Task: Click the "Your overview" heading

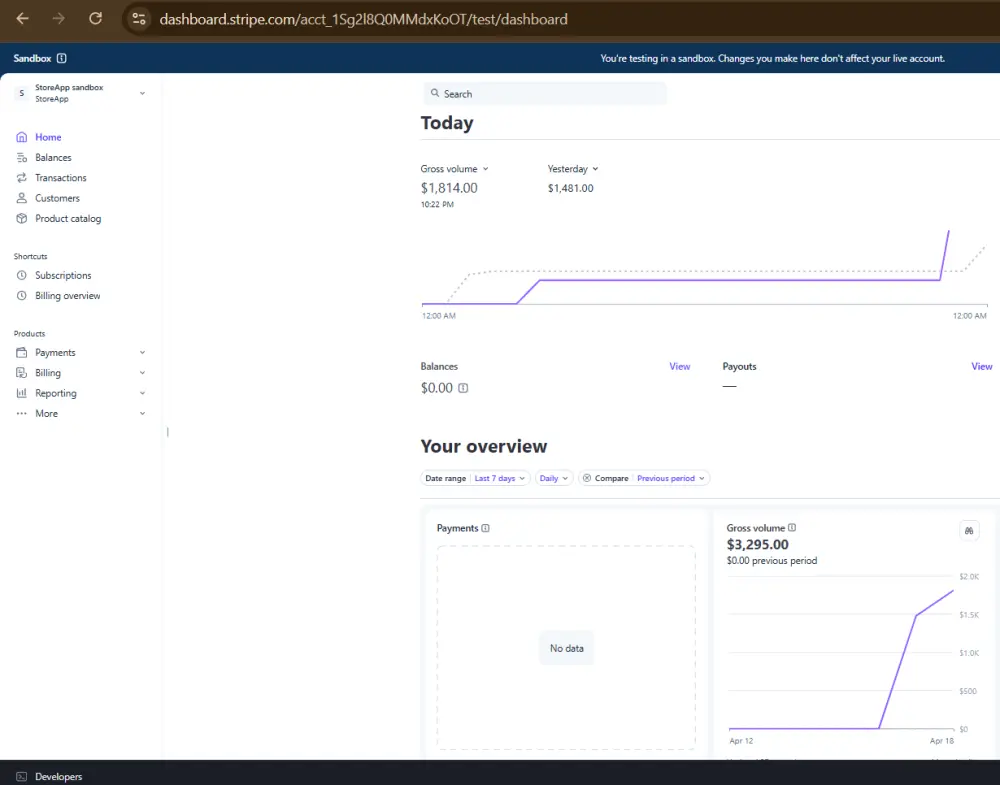Action: [483, 446]
